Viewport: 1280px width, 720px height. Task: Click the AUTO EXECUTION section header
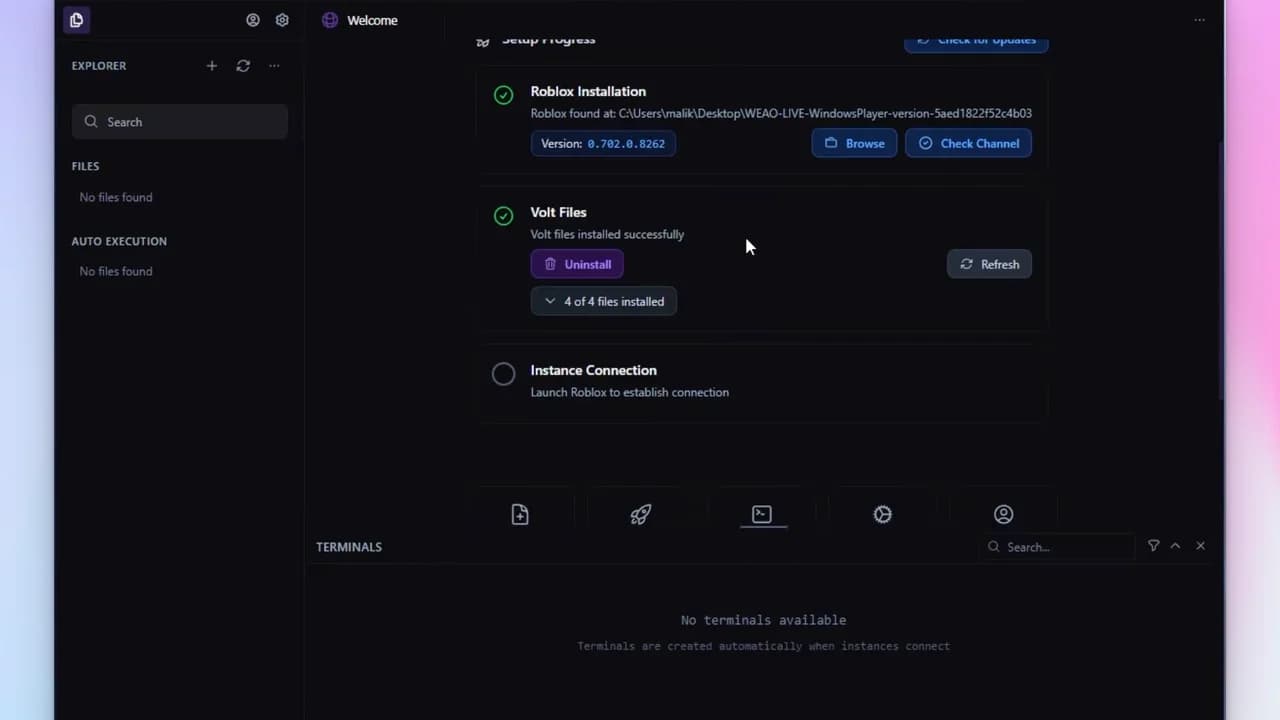point(119,241)
